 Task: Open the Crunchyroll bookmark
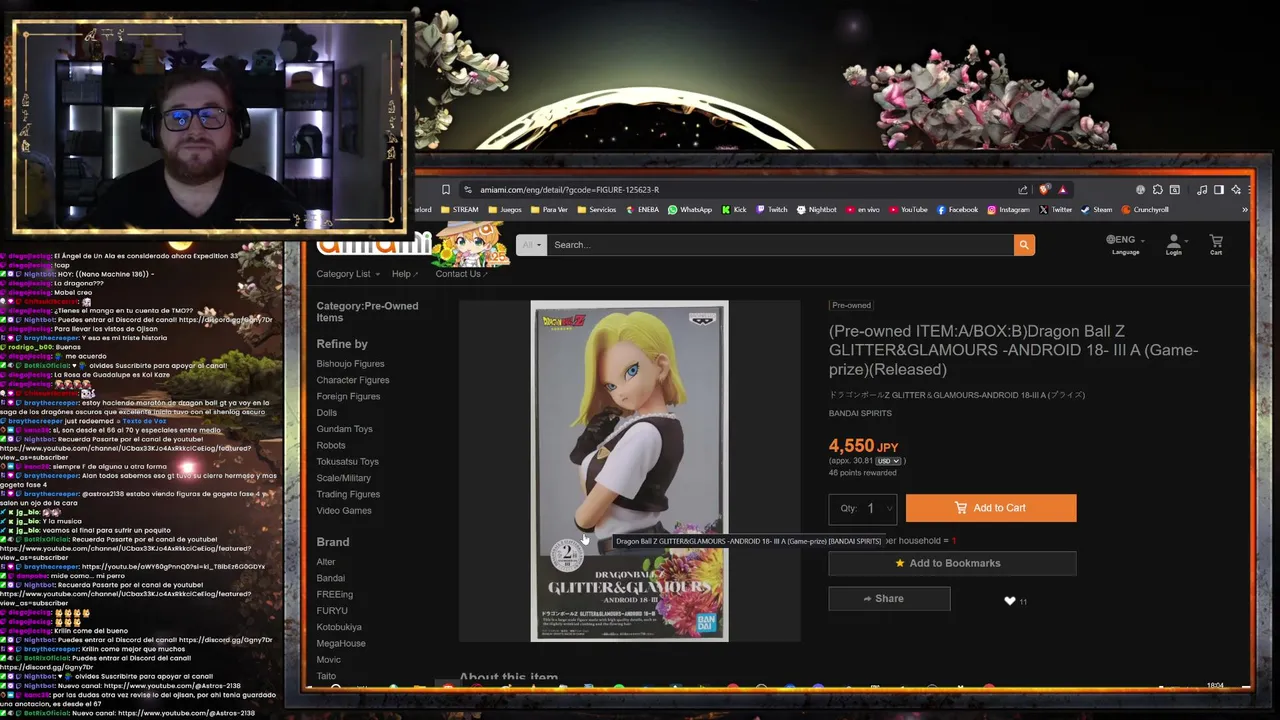[1145, 210]
